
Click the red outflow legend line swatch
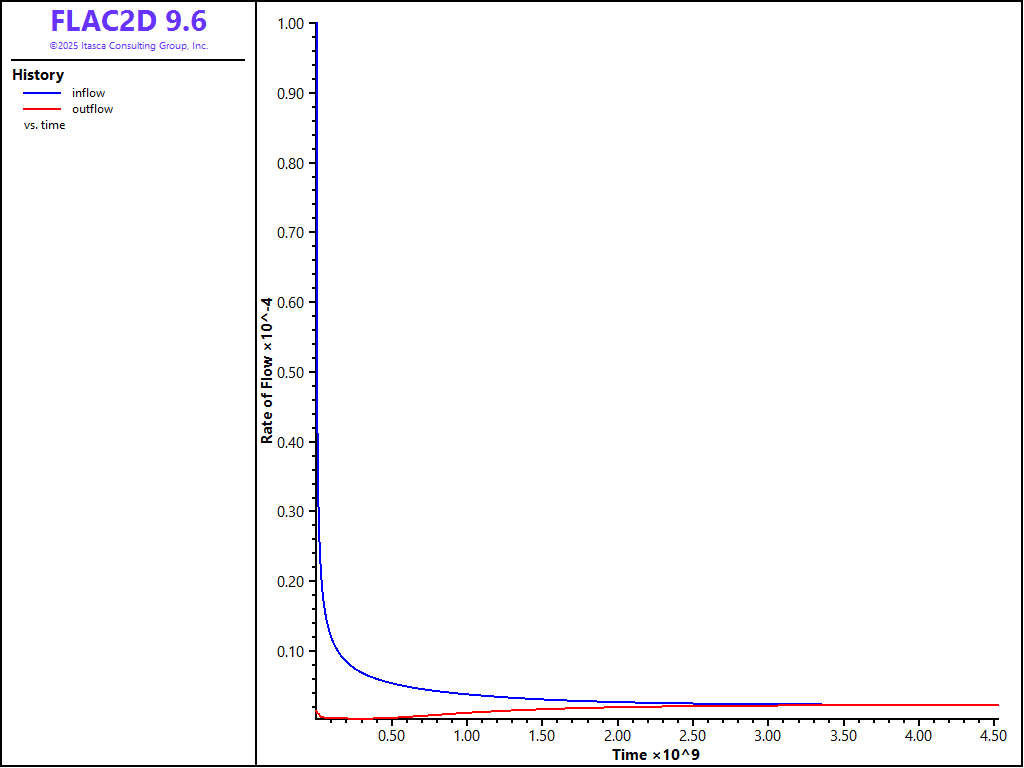42,109
